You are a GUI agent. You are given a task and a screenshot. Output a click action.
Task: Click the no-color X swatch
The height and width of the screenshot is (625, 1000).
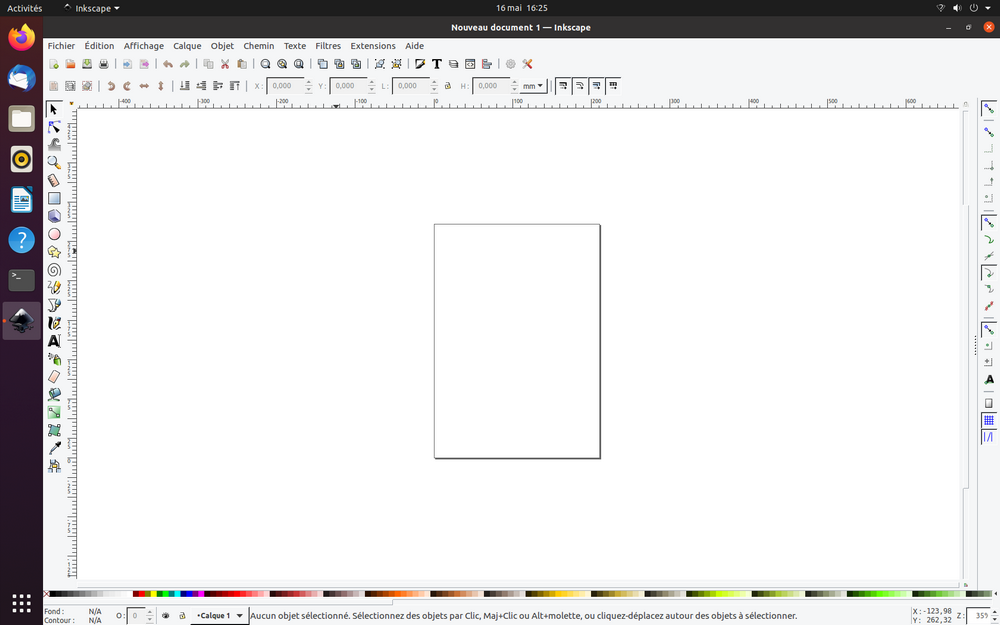[x=47, y=594]
